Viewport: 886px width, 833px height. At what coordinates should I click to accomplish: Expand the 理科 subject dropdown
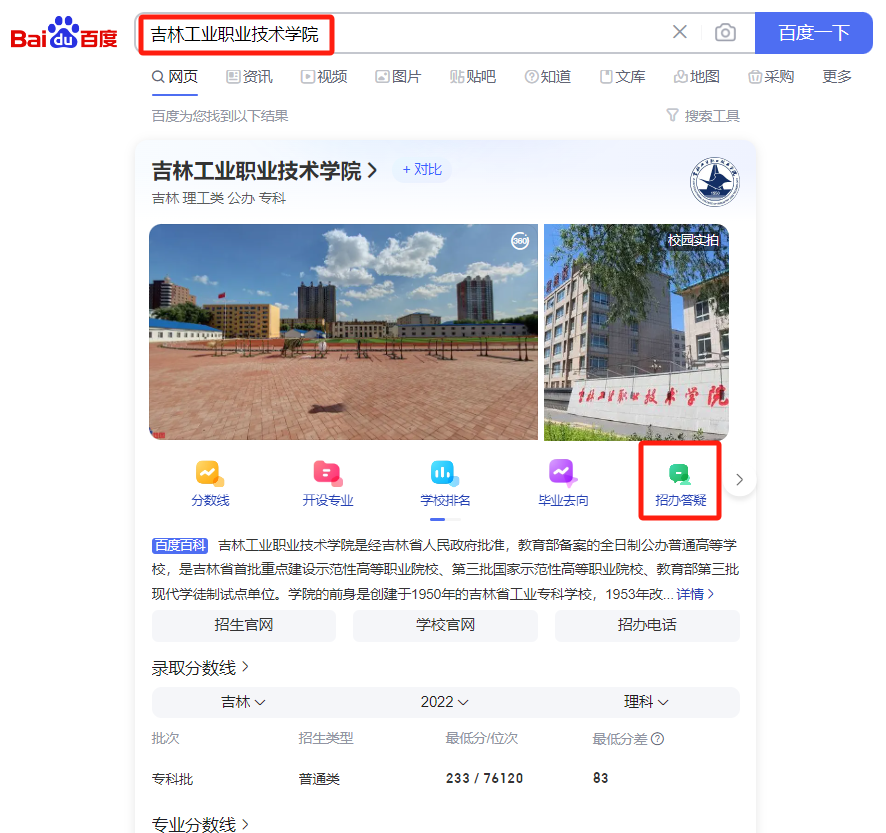click(x=646, y=702)
